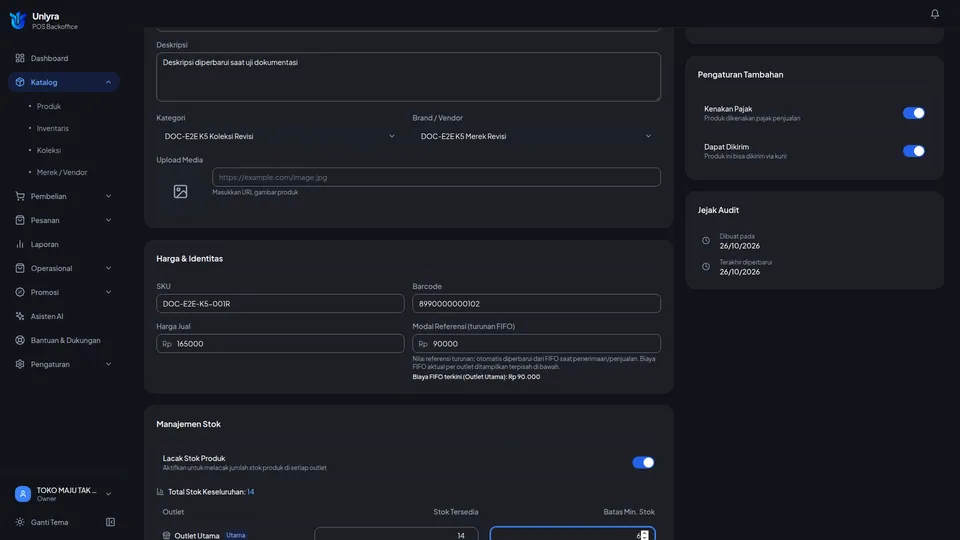Click the store account avatar icon
The width and height of the screenshot is (960, 540).
pos(23,493)
